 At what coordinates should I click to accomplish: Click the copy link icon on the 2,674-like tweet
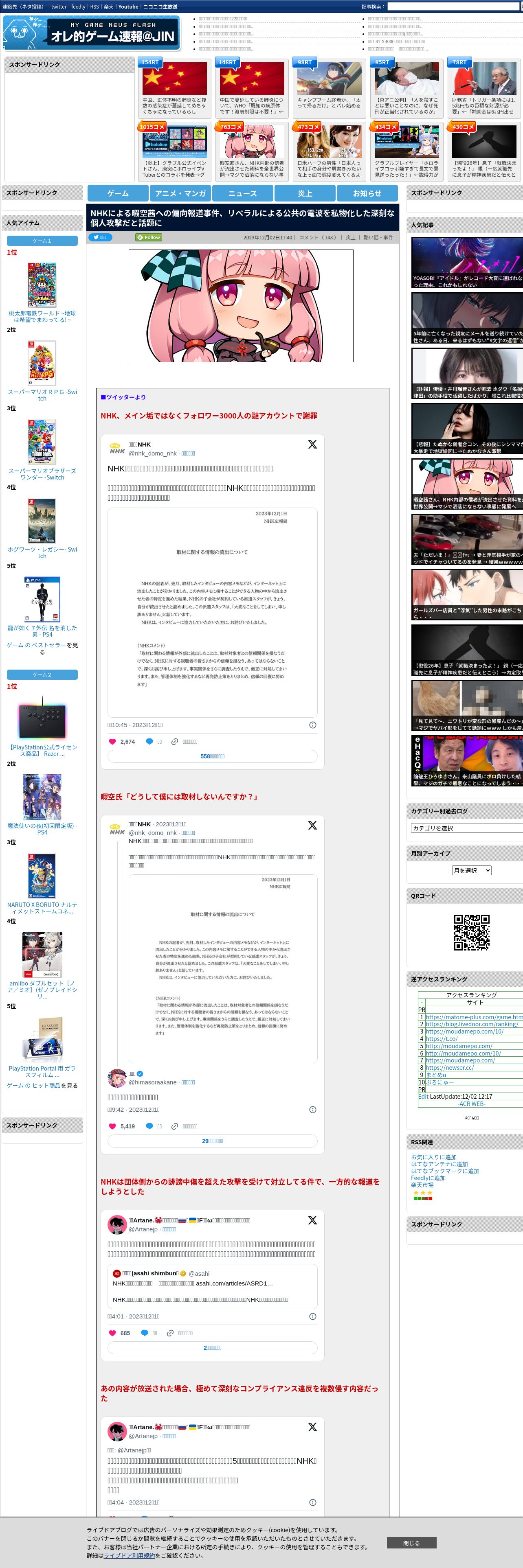tap(175, 741)
